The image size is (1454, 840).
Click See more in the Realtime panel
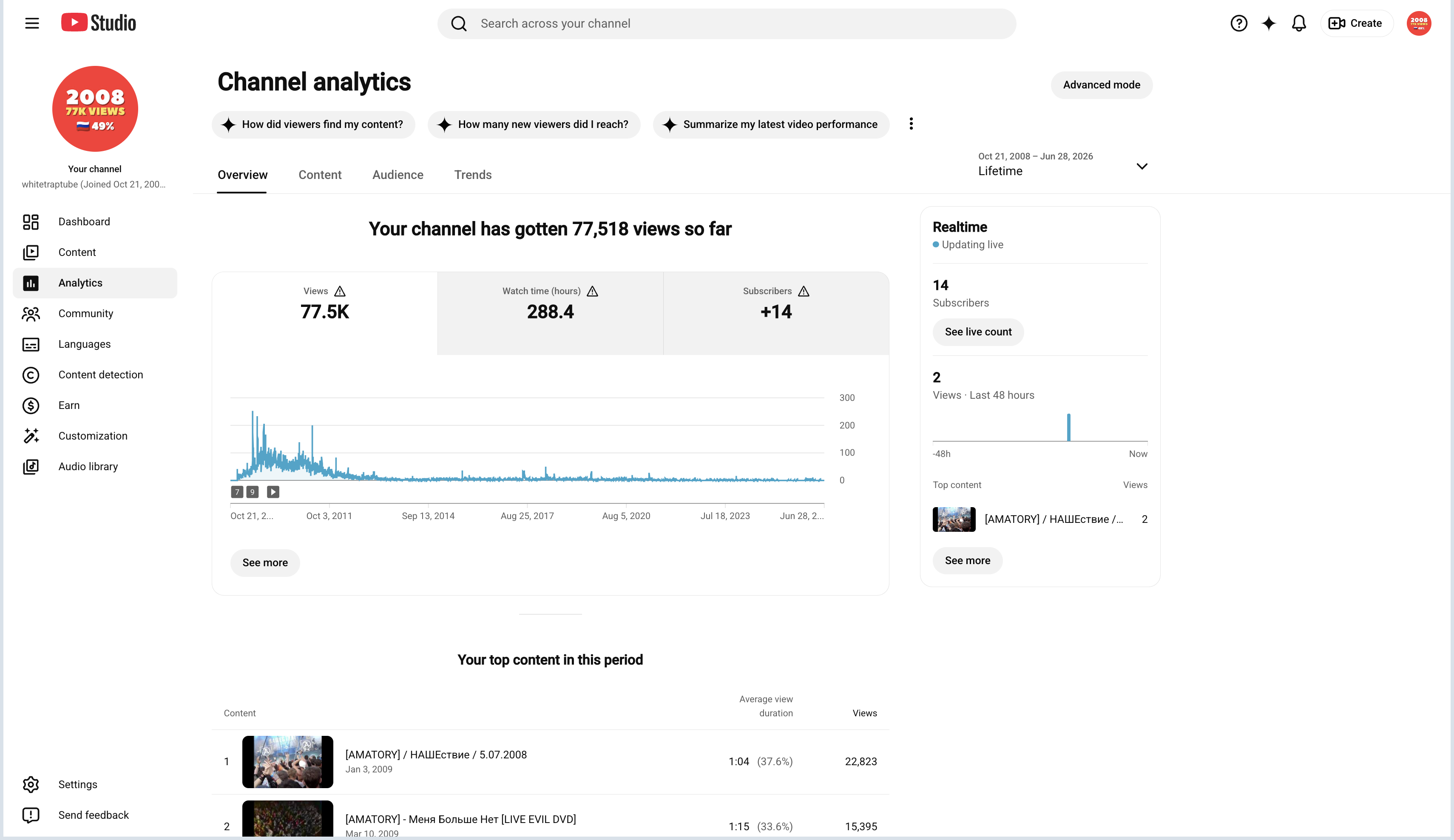(x=967, y=560)
